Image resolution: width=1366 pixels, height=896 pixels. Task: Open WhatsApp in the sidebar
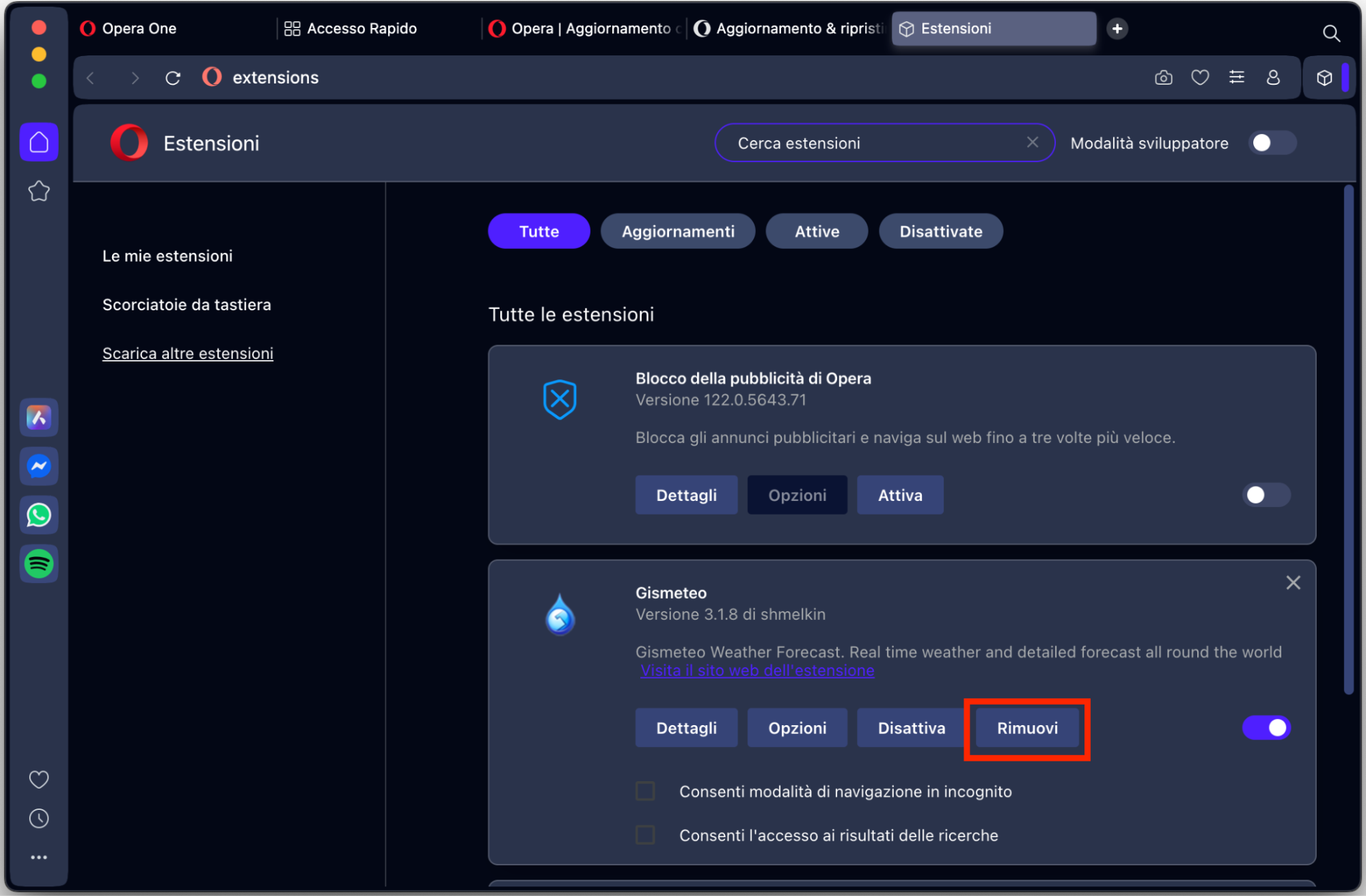[x=39, y=515]
